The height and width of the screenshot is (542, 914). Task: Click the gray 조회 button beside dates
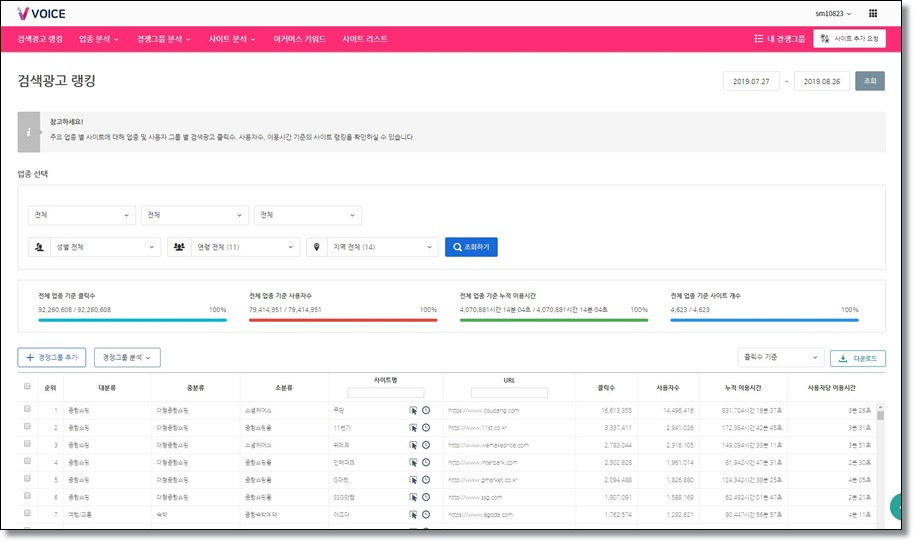(870, 81)
